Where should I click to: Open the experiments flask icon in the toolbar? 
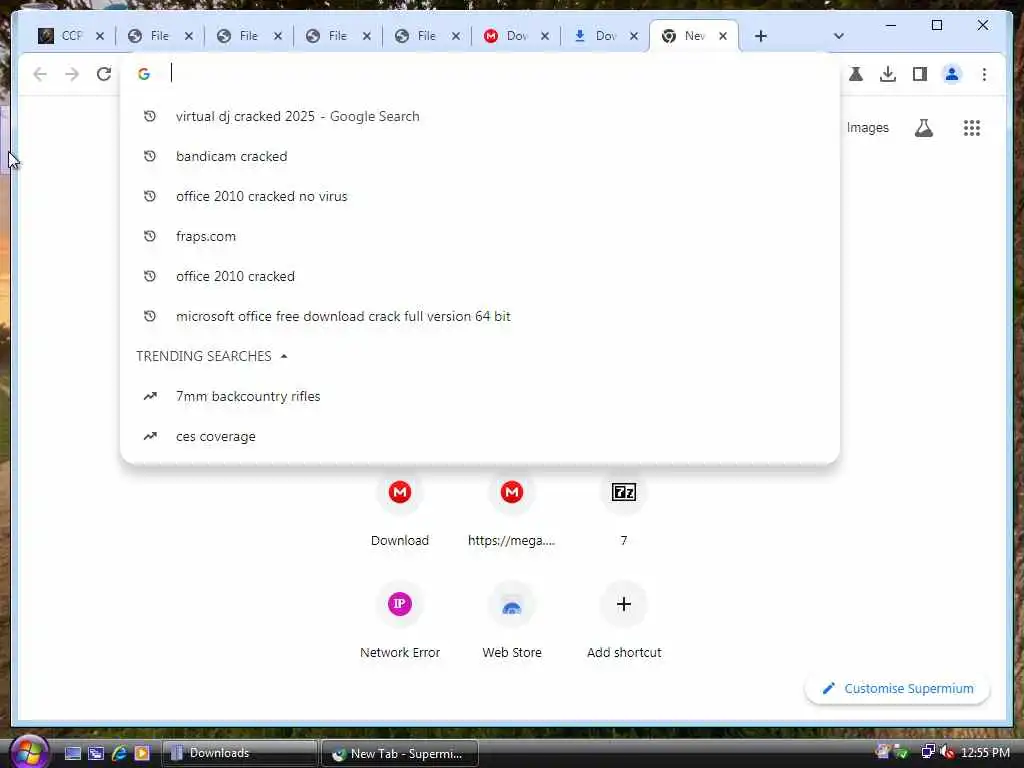click(856, 74)
